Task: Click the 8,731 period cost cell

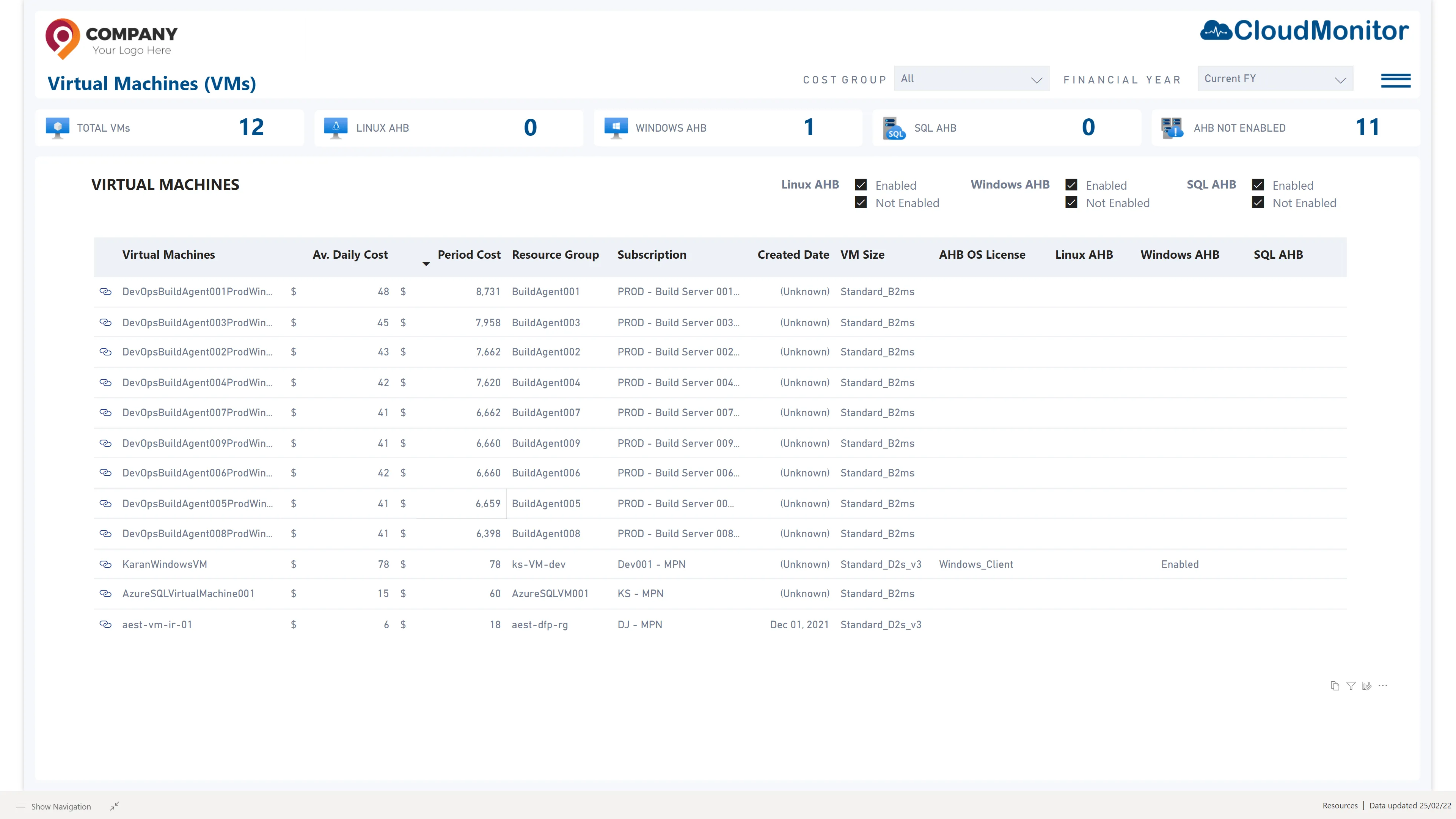Action: coord(488,292)
